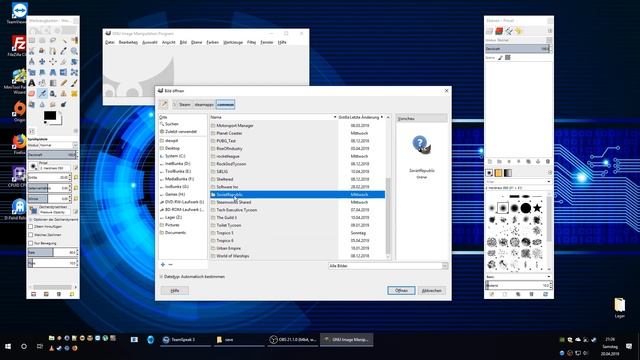Select the Paths tool in toolbox

53,51
